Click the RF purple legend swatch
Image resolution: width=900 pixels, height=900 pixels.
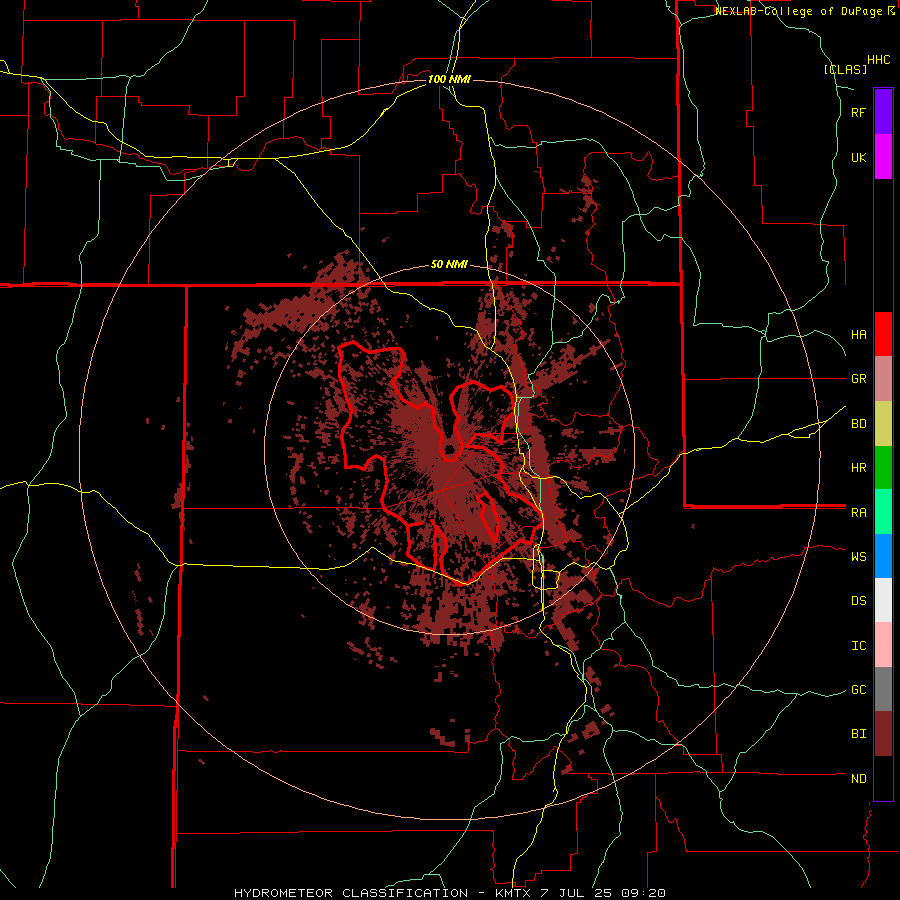(x=883, y=112)
